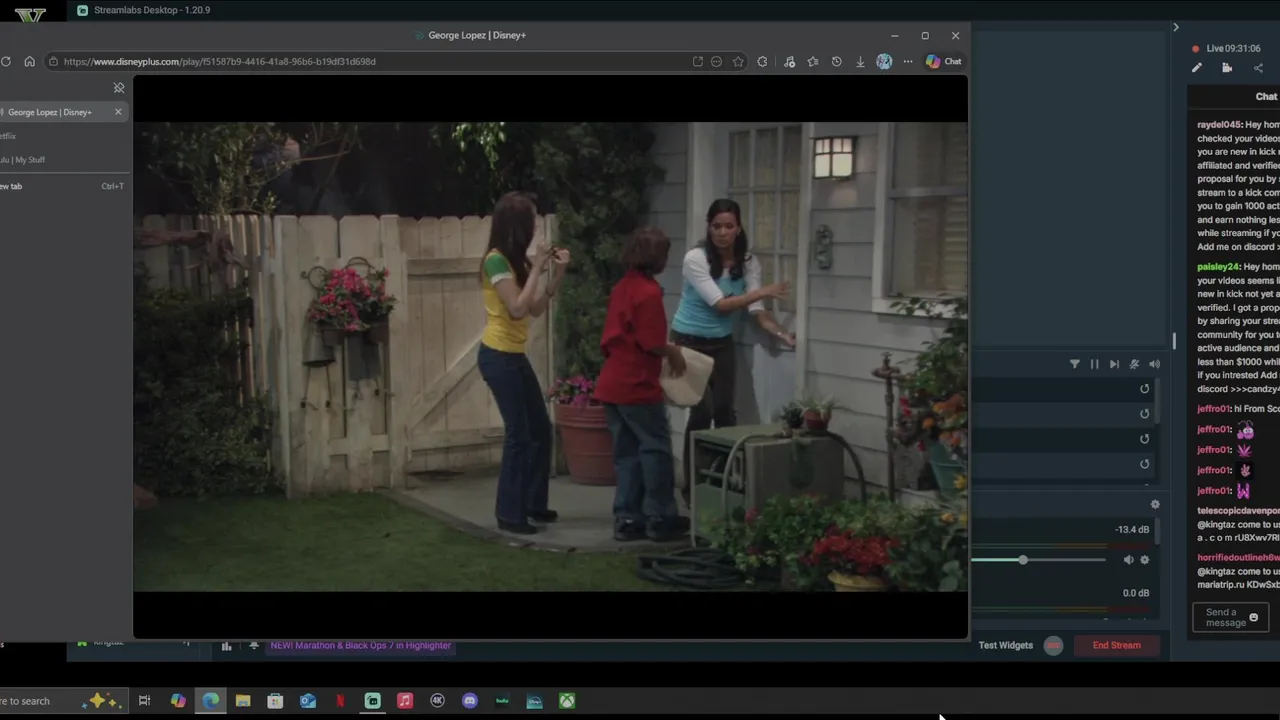
Task: Switch to the Netflix vertical tab
Action: tap(62, 136)
